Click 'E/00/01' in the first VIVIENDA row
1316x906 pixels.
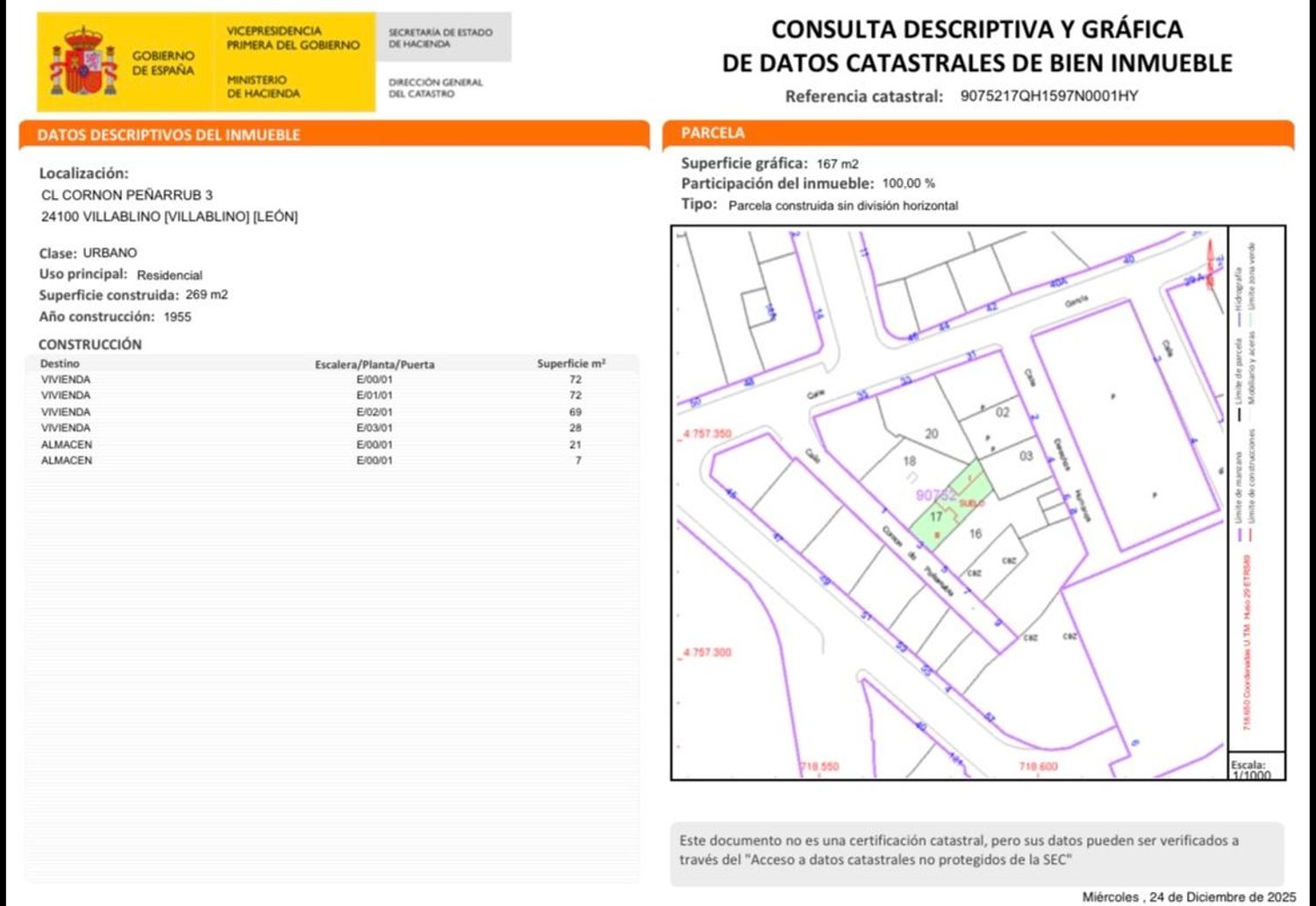click(375, 380)
